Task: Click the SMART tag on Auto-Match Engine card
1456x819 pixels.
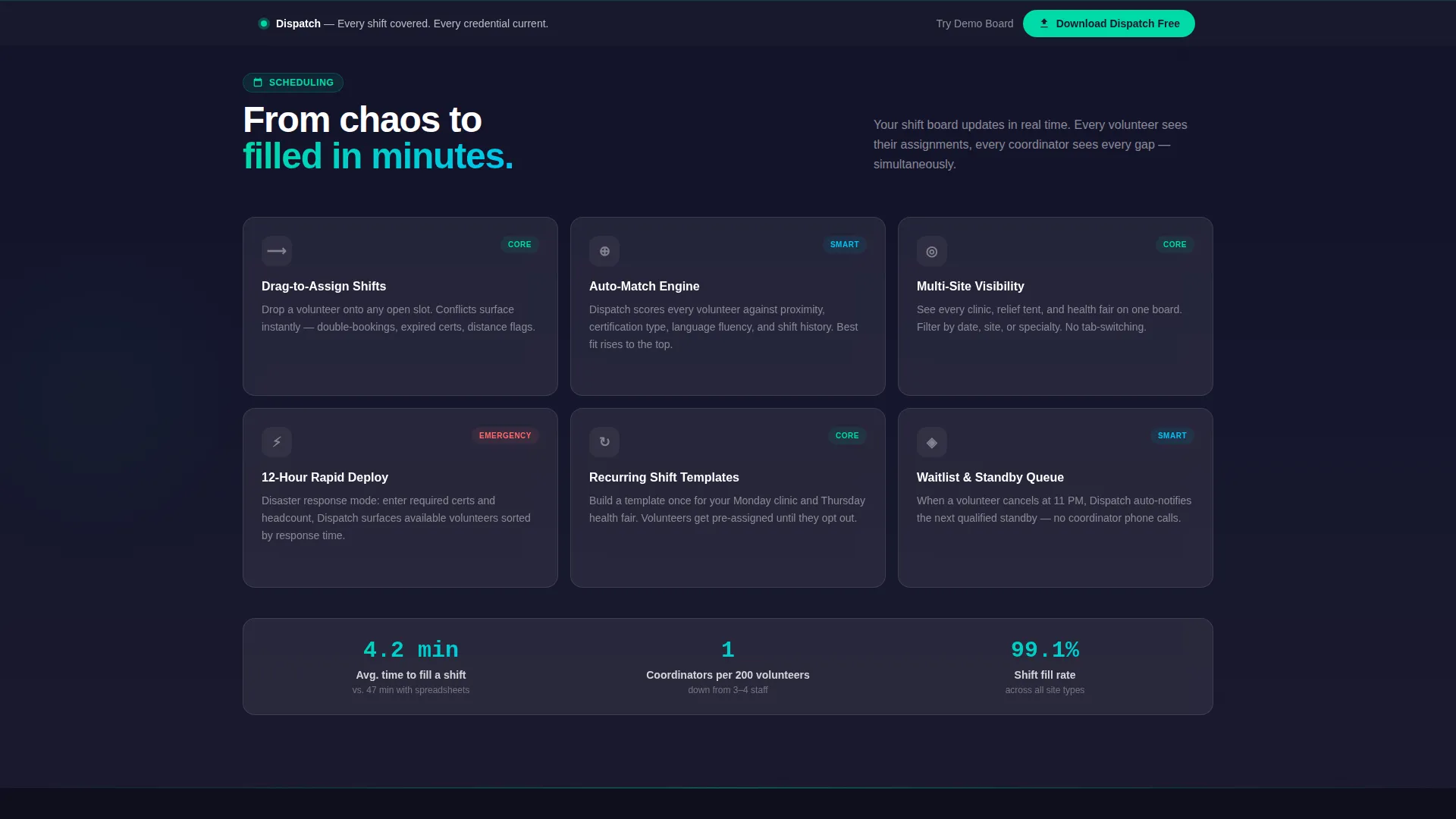Action: (x=845, y=244)
